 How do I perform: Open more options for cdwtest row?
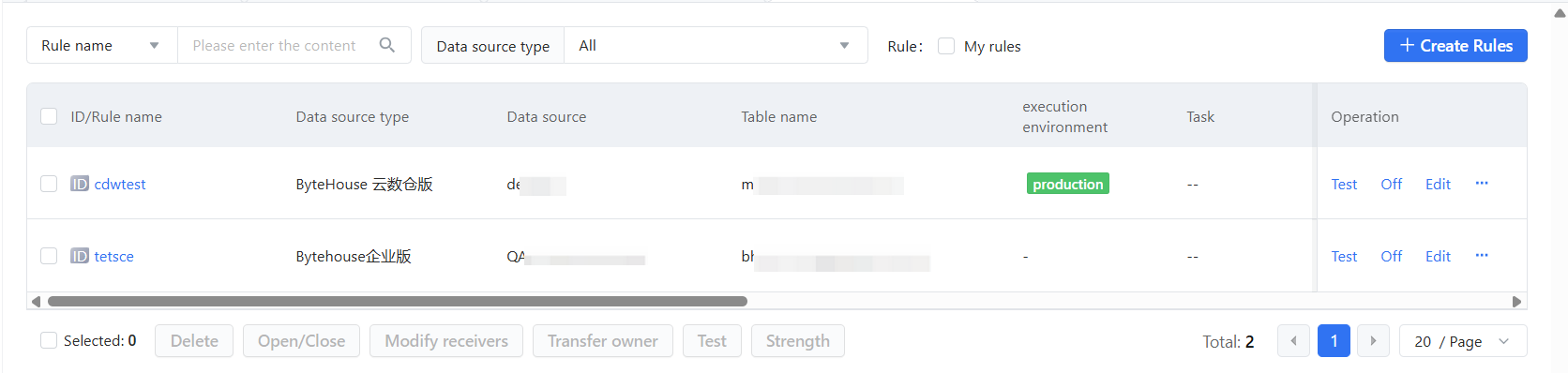(1482, 184)
